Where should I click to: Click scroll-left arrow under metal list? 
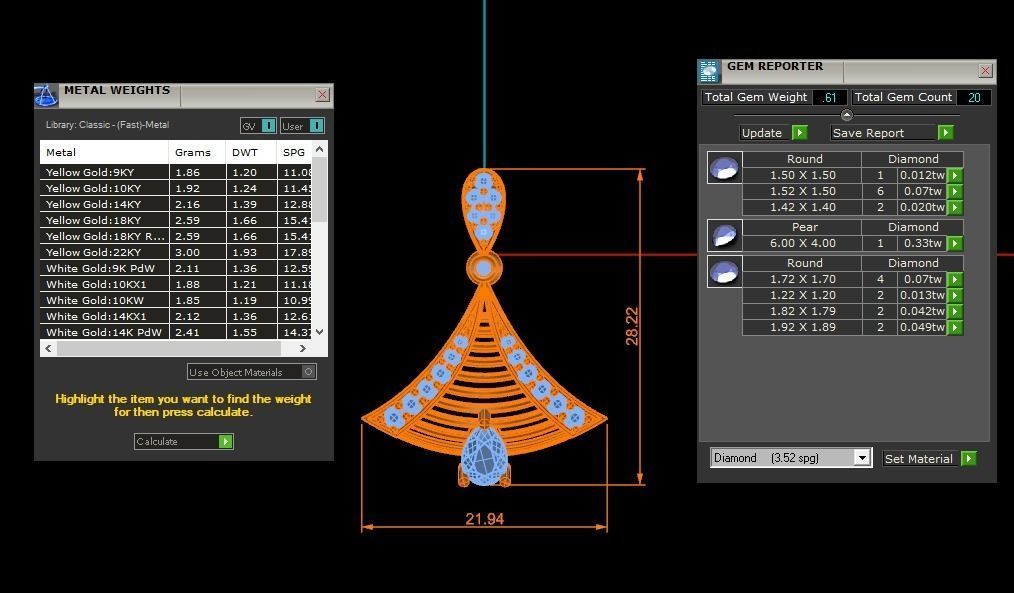(x=48, y=348)
